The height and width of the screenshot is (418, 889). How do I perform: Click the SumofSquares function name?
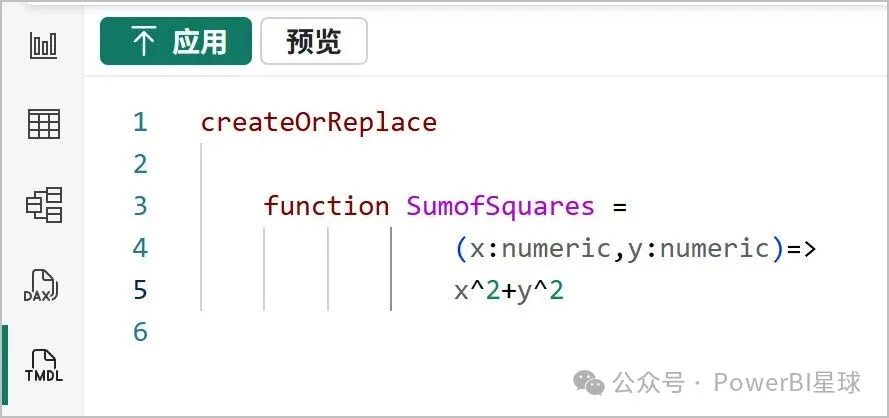click(x=500, y=206)
